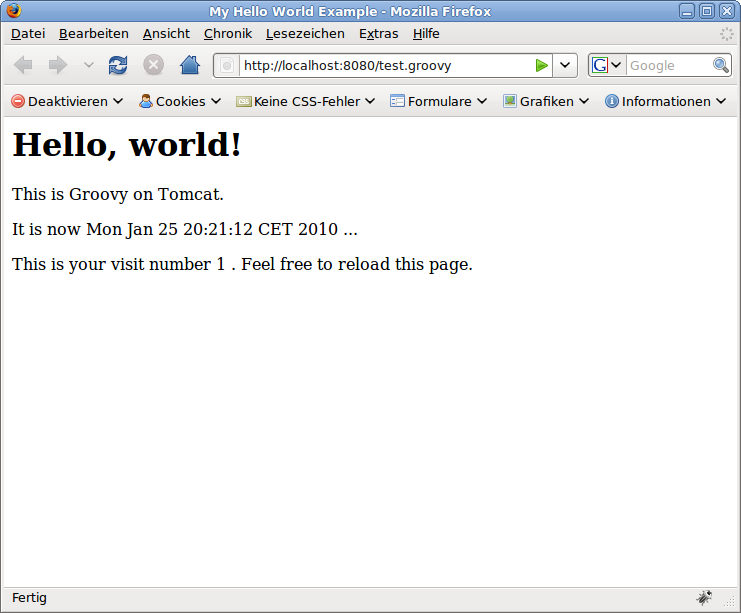Open the recent pages history dropdown
Viewport: 741px width, 613px height.
(88, 65)
